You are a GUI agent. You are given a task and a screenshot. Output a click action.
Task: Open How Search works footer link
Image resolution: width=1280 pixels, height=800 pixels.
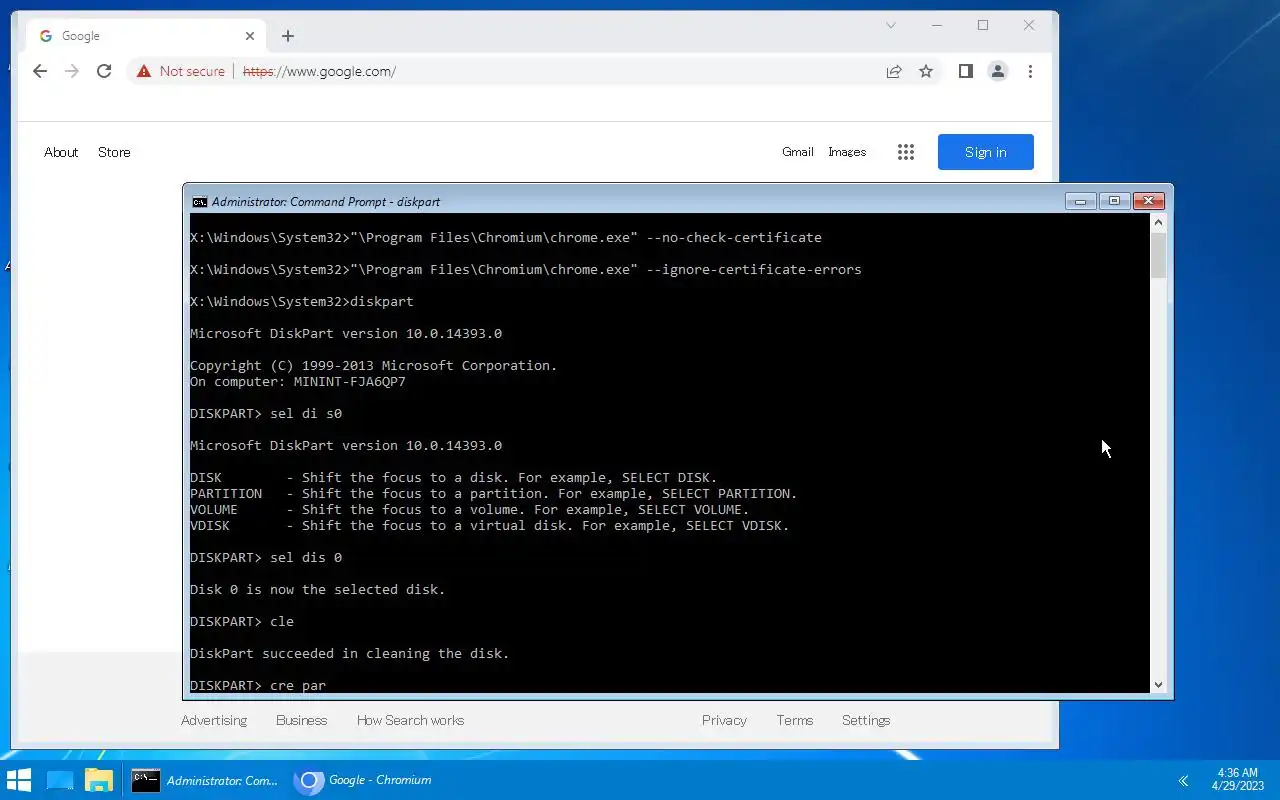click(411, 720)
